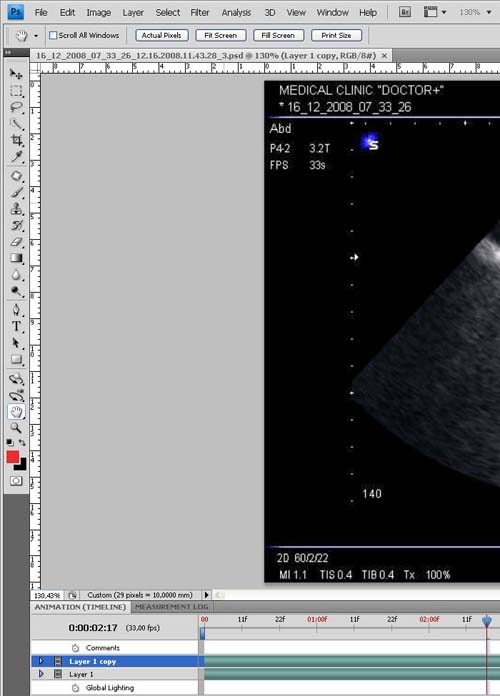Enable Scroll All Windows checkbox
This screenshot has height=696, width=500.
(53, 35)
